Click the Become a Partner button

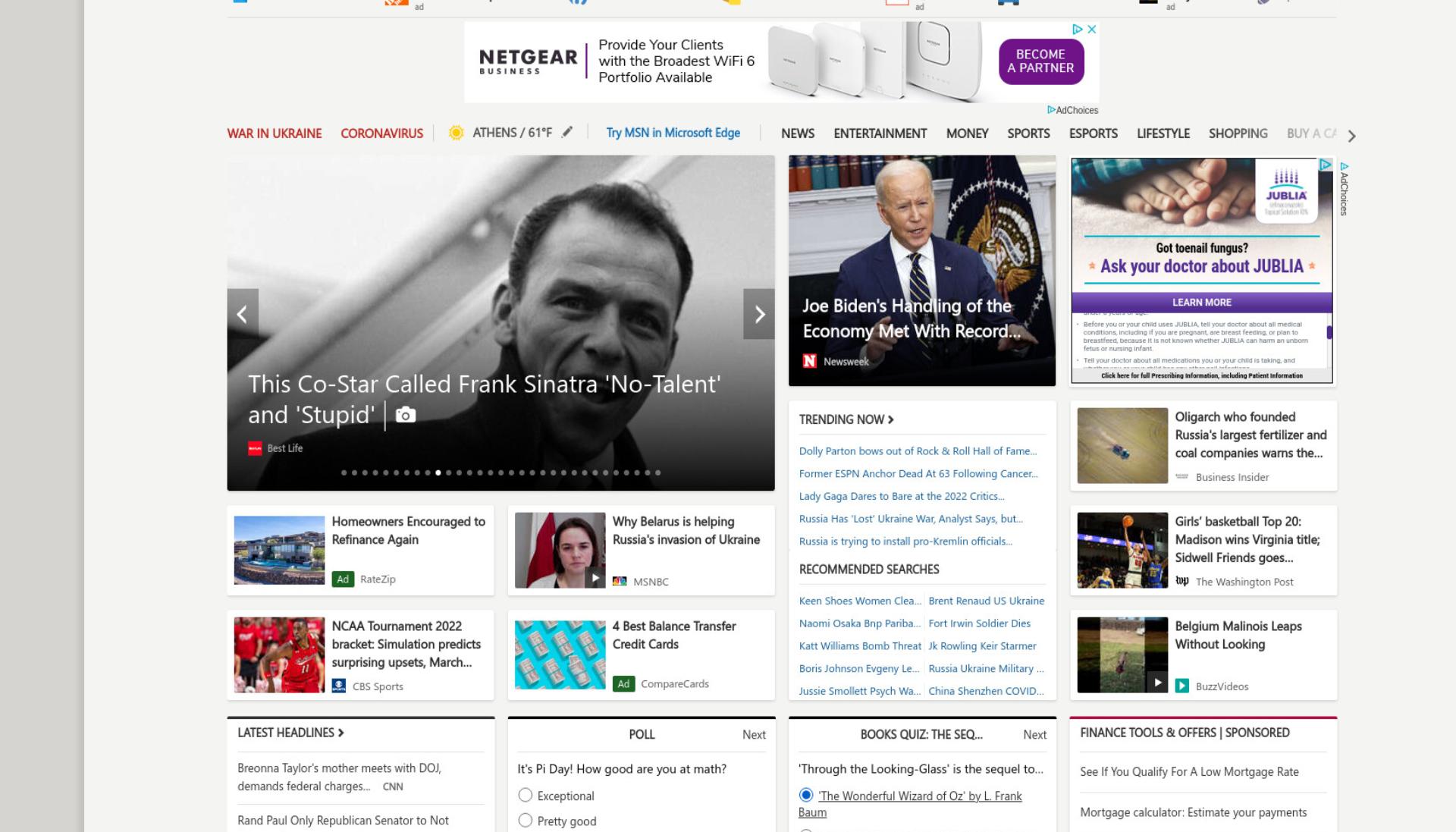[x=1040, y=61]
